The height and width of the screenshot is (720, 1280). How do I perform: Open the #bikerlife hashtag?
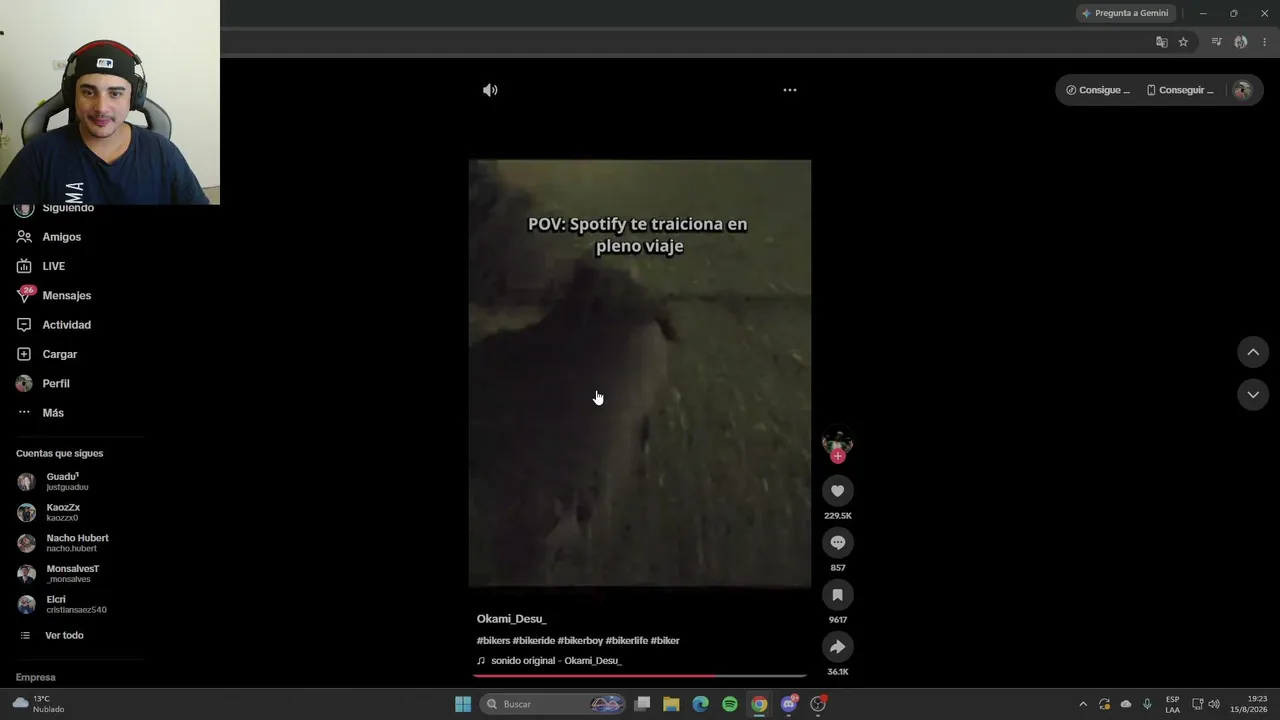(x=627, y=641)
